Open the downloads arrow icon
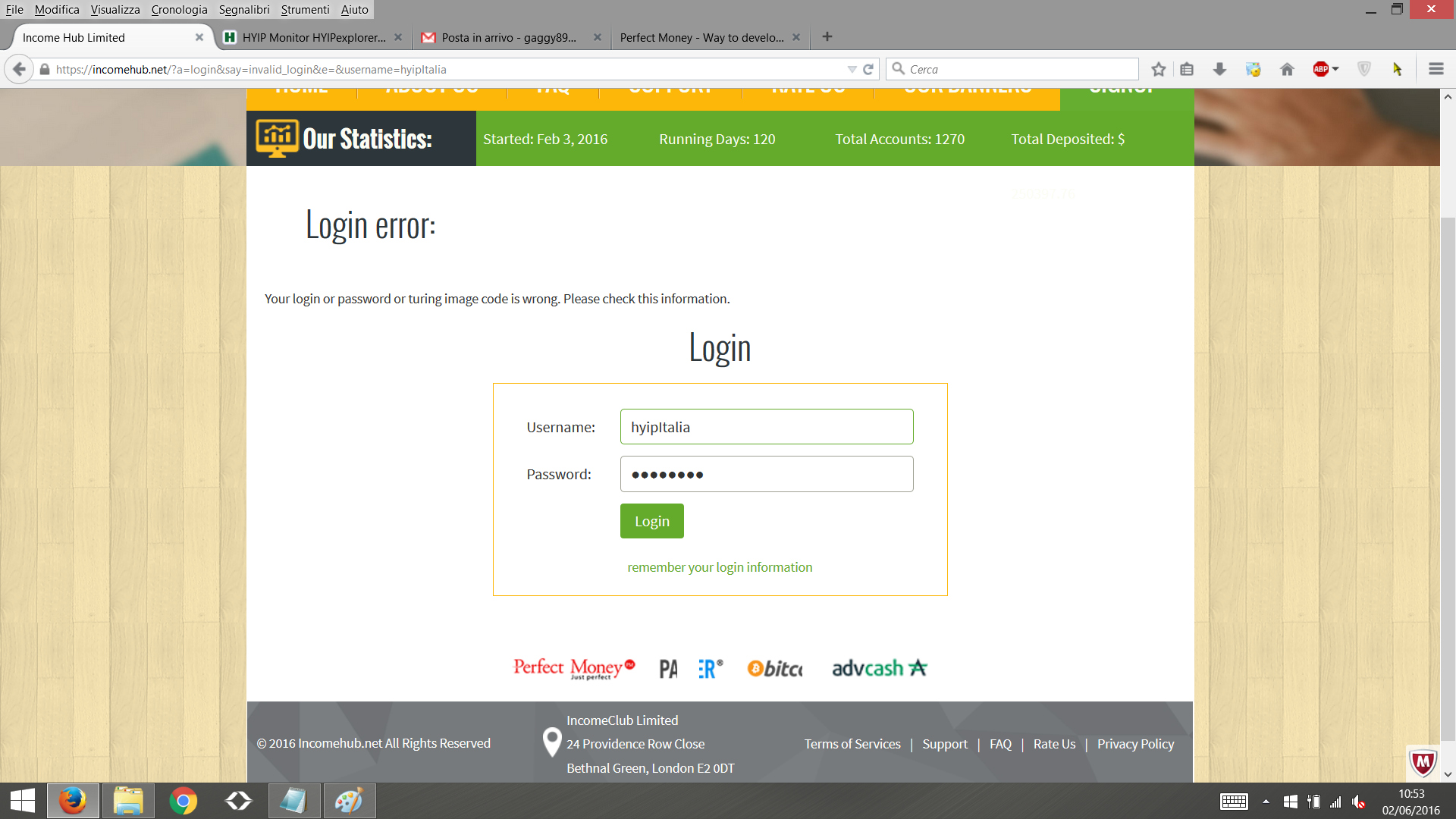Image resolution: width=1456 pixels, height=819 pixels. pos(1219,69)
